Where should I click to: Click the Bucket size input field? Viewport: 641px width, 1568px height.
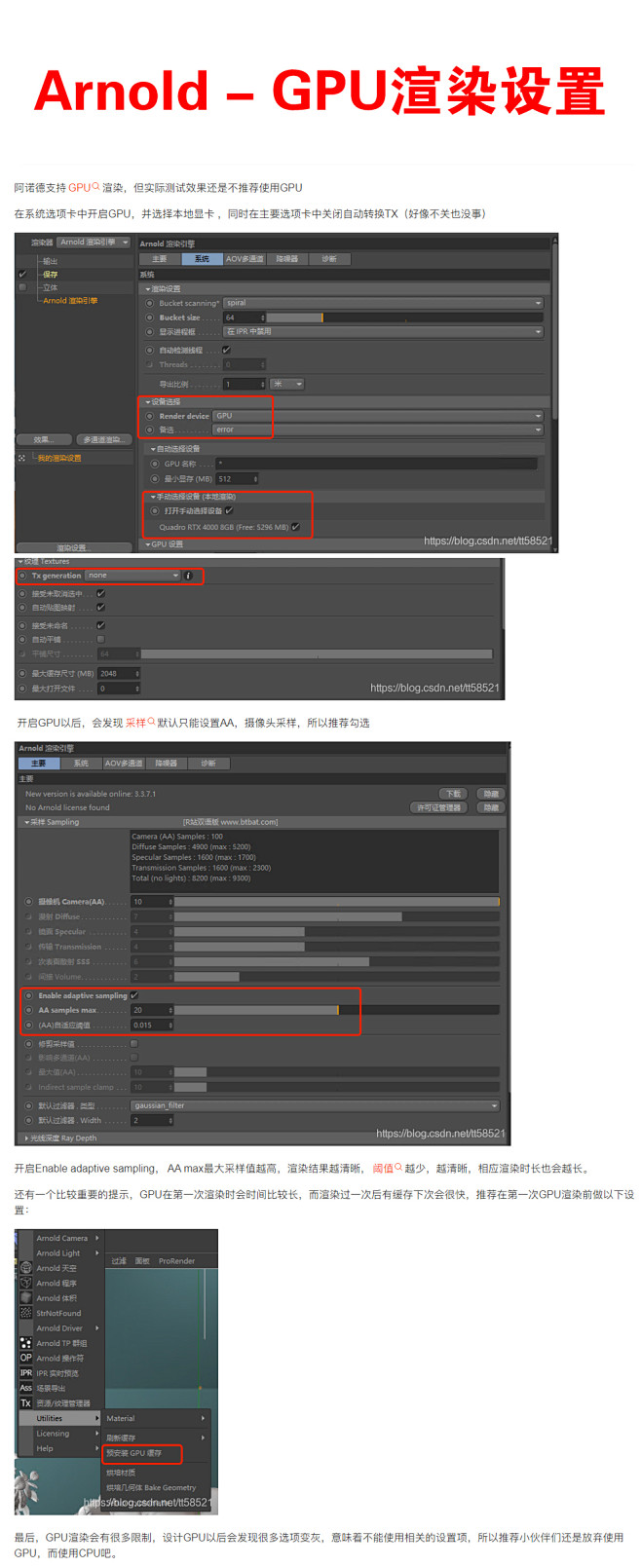coord(244,317)
